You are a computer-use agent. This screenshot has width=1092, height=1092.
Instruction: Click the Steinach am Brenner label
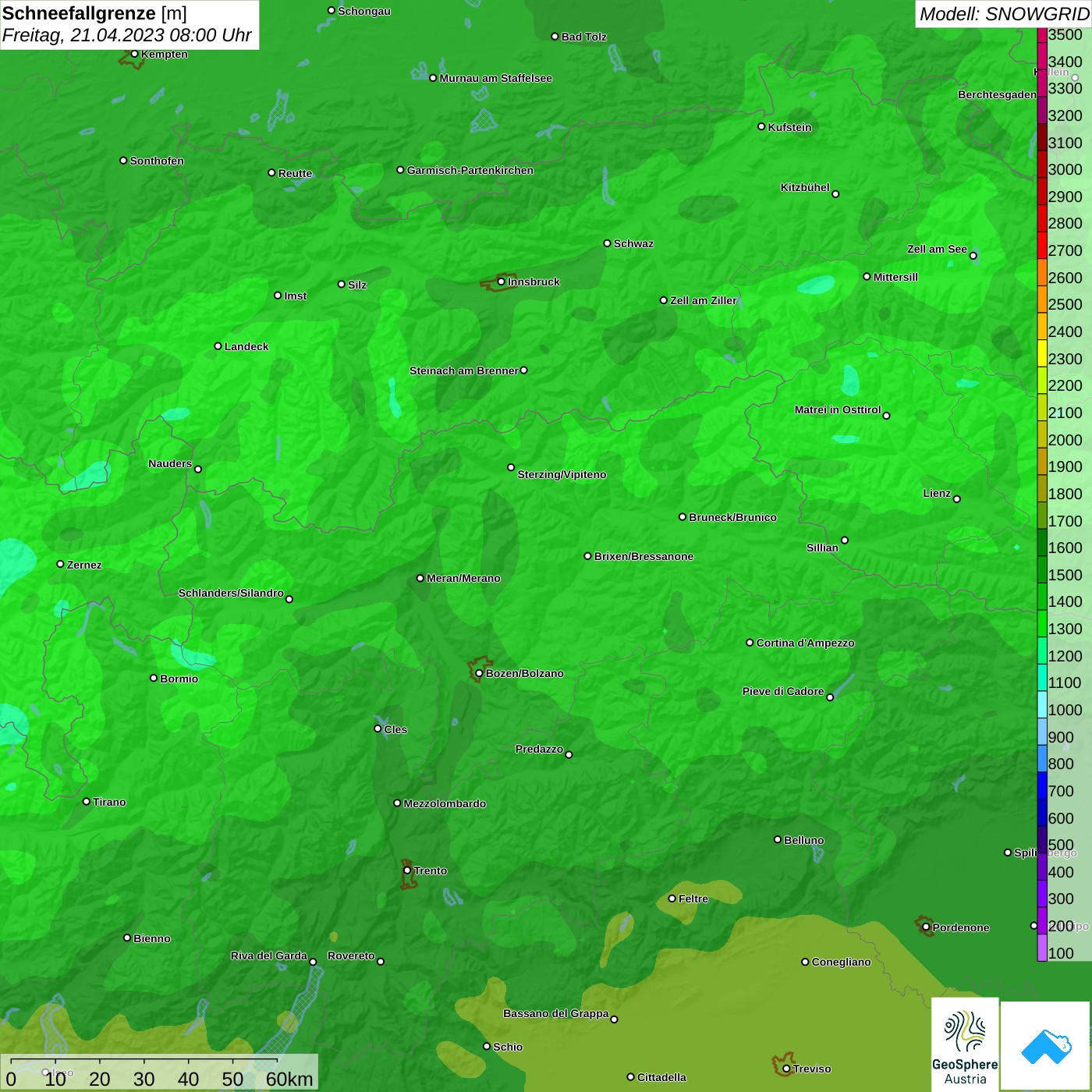tap(464, 370)
